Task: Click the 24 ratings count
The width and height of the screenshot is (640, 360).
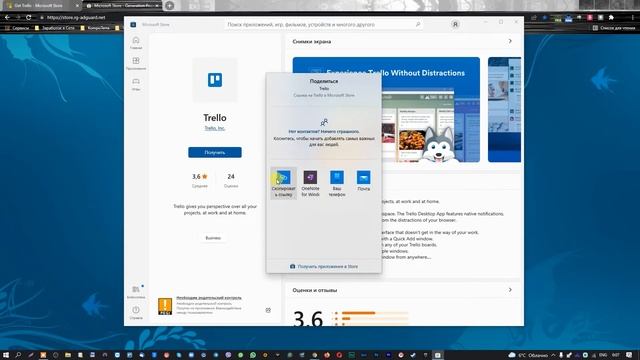Action: [x=231, y=177]
